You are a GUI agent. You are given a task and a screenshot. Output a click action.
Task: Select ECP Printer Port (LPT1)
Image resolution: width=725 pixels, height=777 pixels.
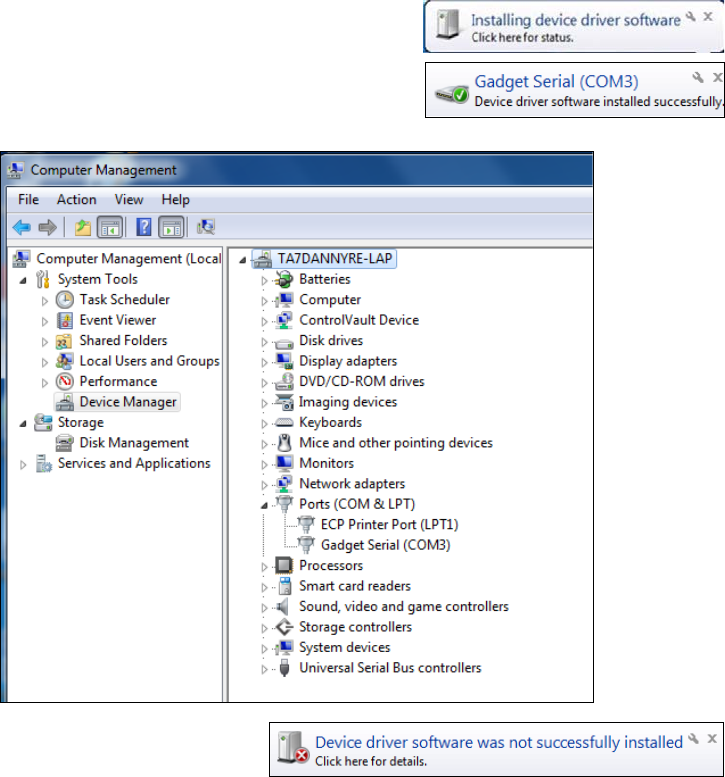tap(390, 525)
